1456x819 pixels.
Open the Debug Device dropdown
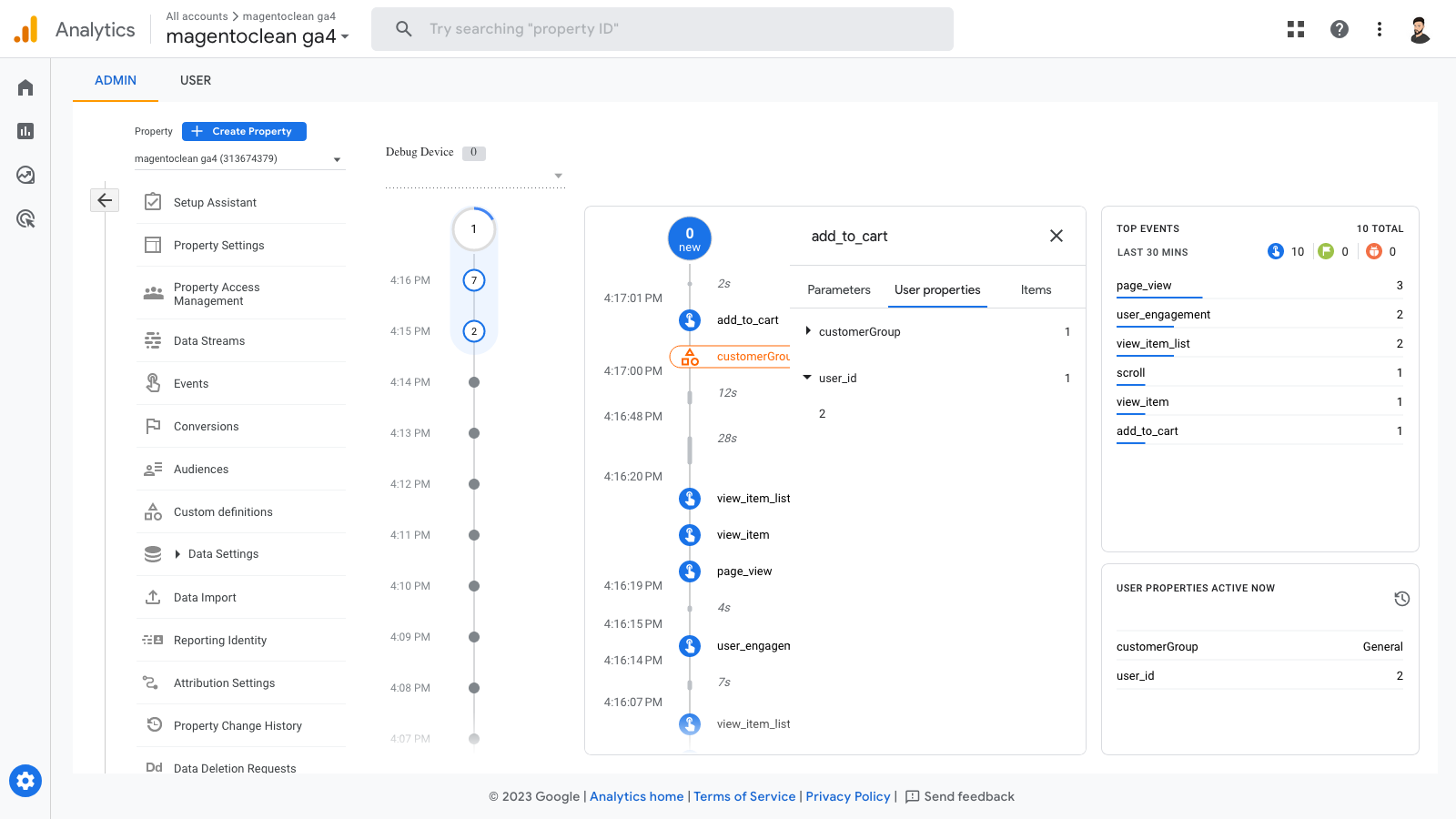pyautogui.click(x=475, y=176)
